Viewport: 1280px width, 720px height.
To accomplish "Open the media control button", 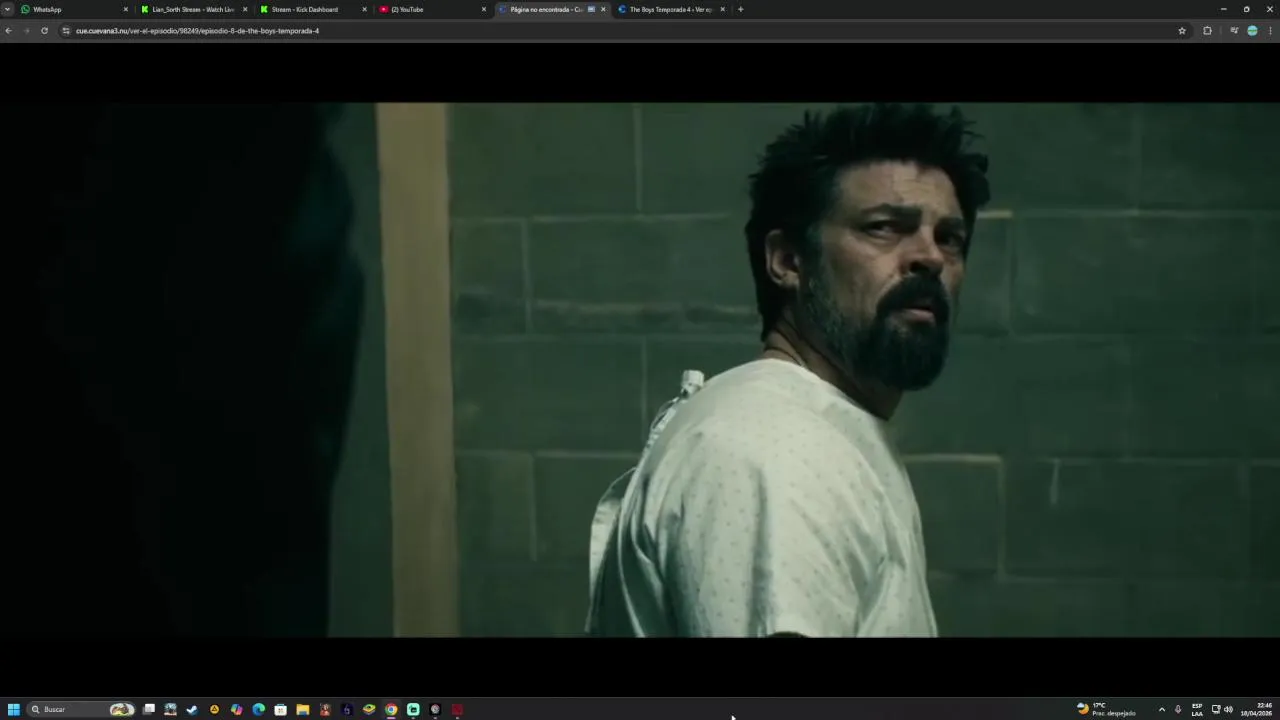I will (1234, 31).
